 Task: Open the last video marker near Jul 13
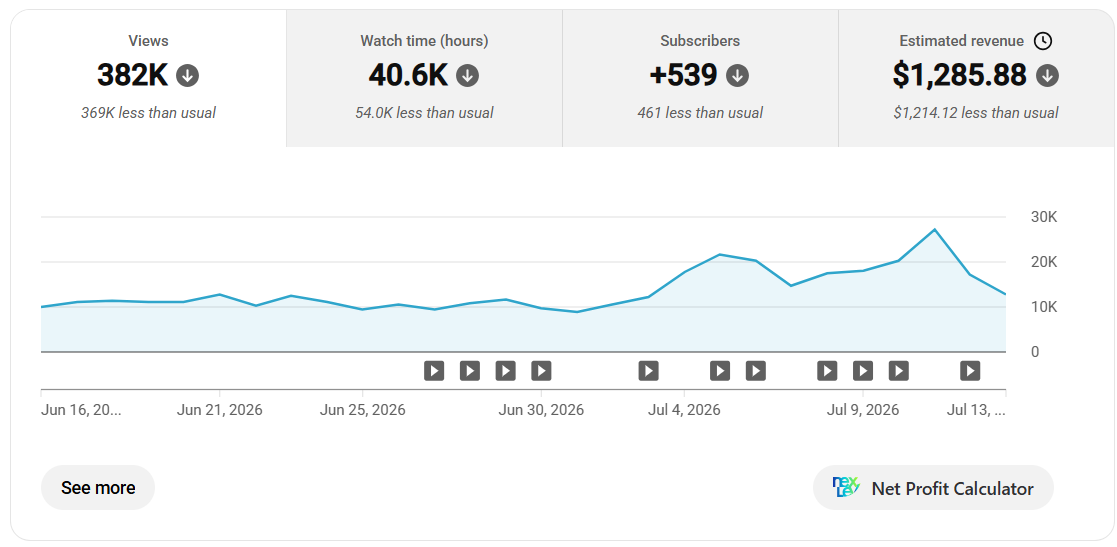970,370
